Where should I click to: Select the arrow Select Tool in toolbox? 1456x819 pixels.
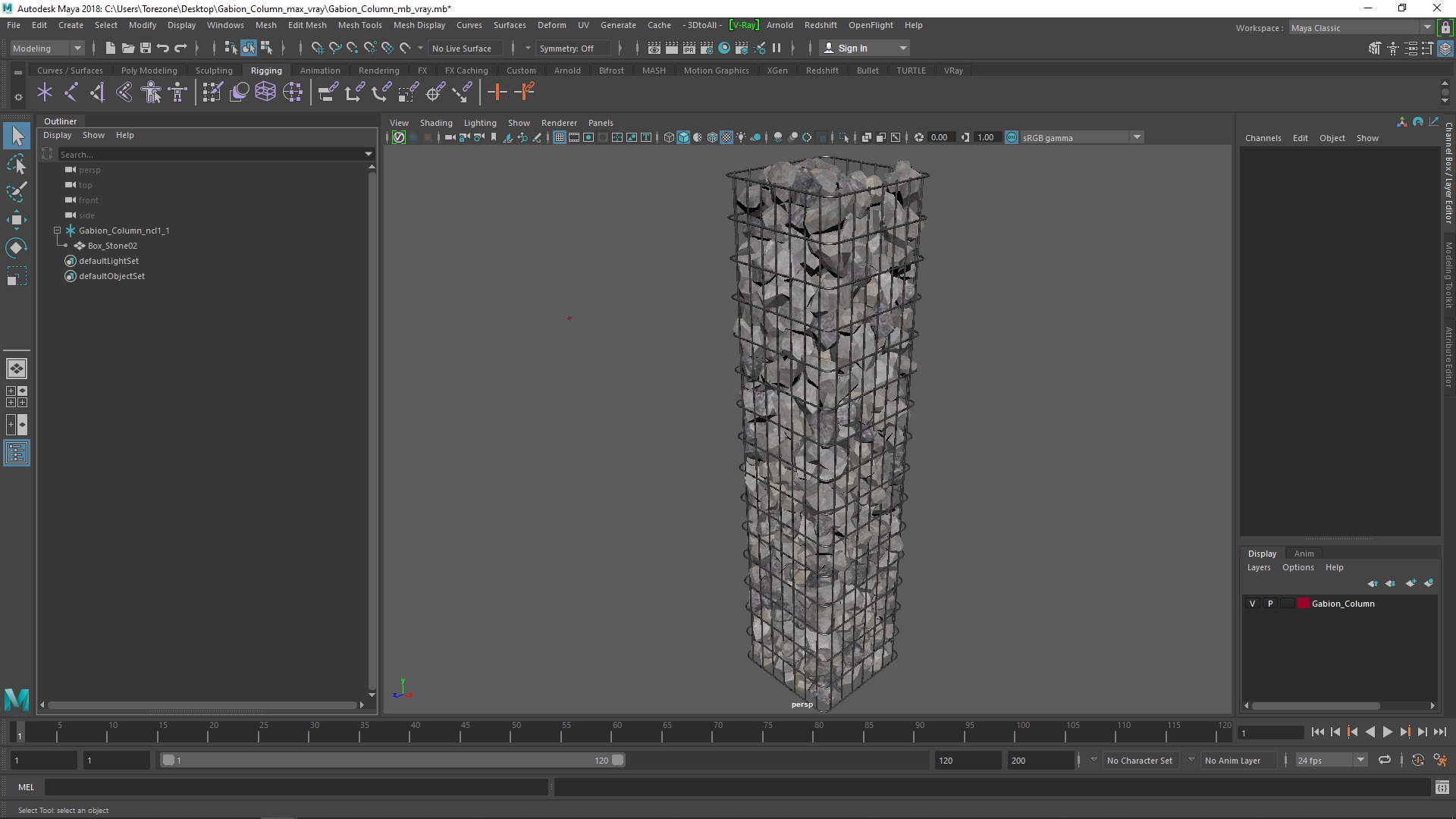17,136
